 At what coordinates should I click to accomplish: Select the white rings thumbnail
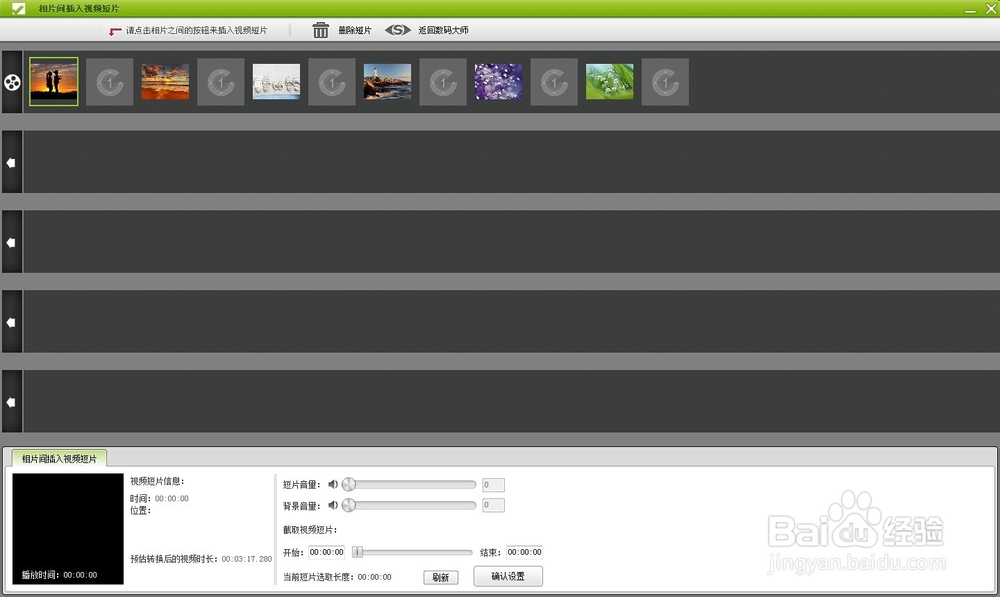coord(276,82)
